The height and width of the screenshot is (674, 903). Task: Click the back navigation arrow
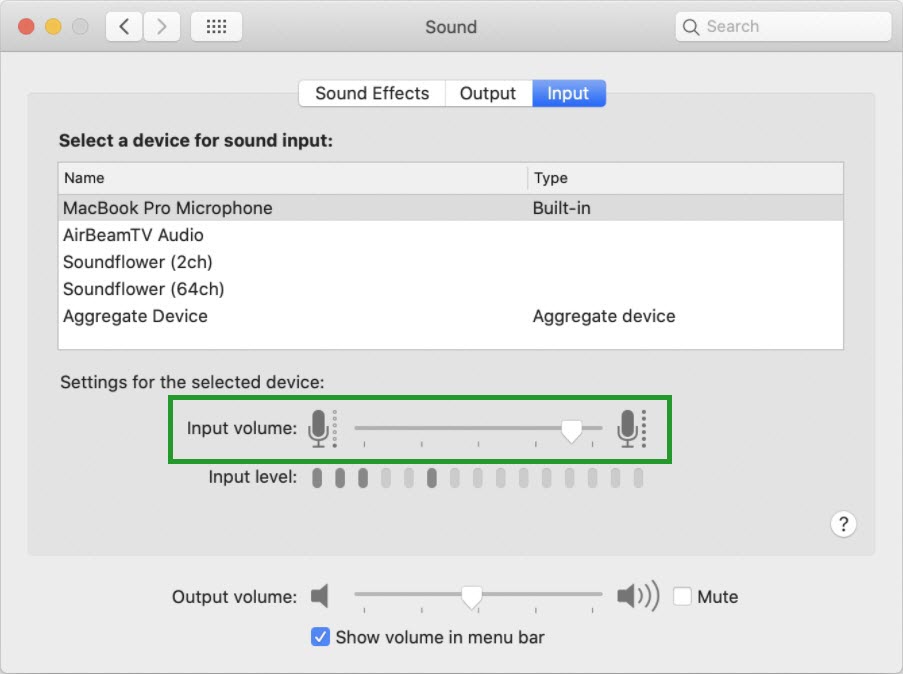coord(124,26)
